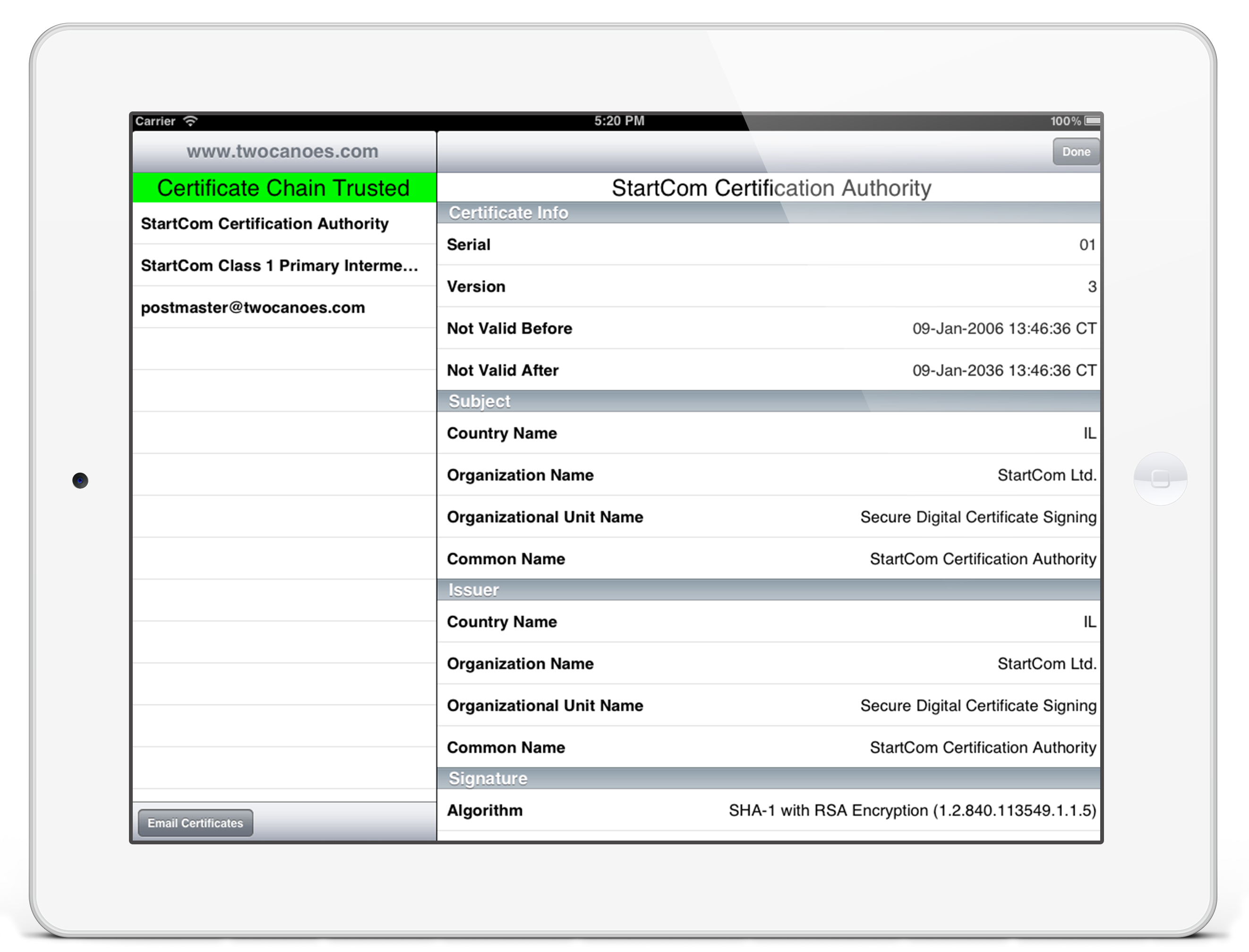Screen dimensions: 1249x952
Task: Tap Subject Country Name row
Action: pos(768,433)
